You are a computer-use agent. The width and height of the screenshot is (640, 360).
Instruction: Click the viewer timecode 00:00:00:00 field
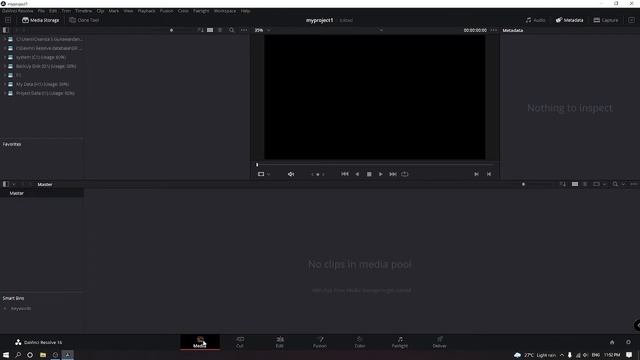pos(475,30)
